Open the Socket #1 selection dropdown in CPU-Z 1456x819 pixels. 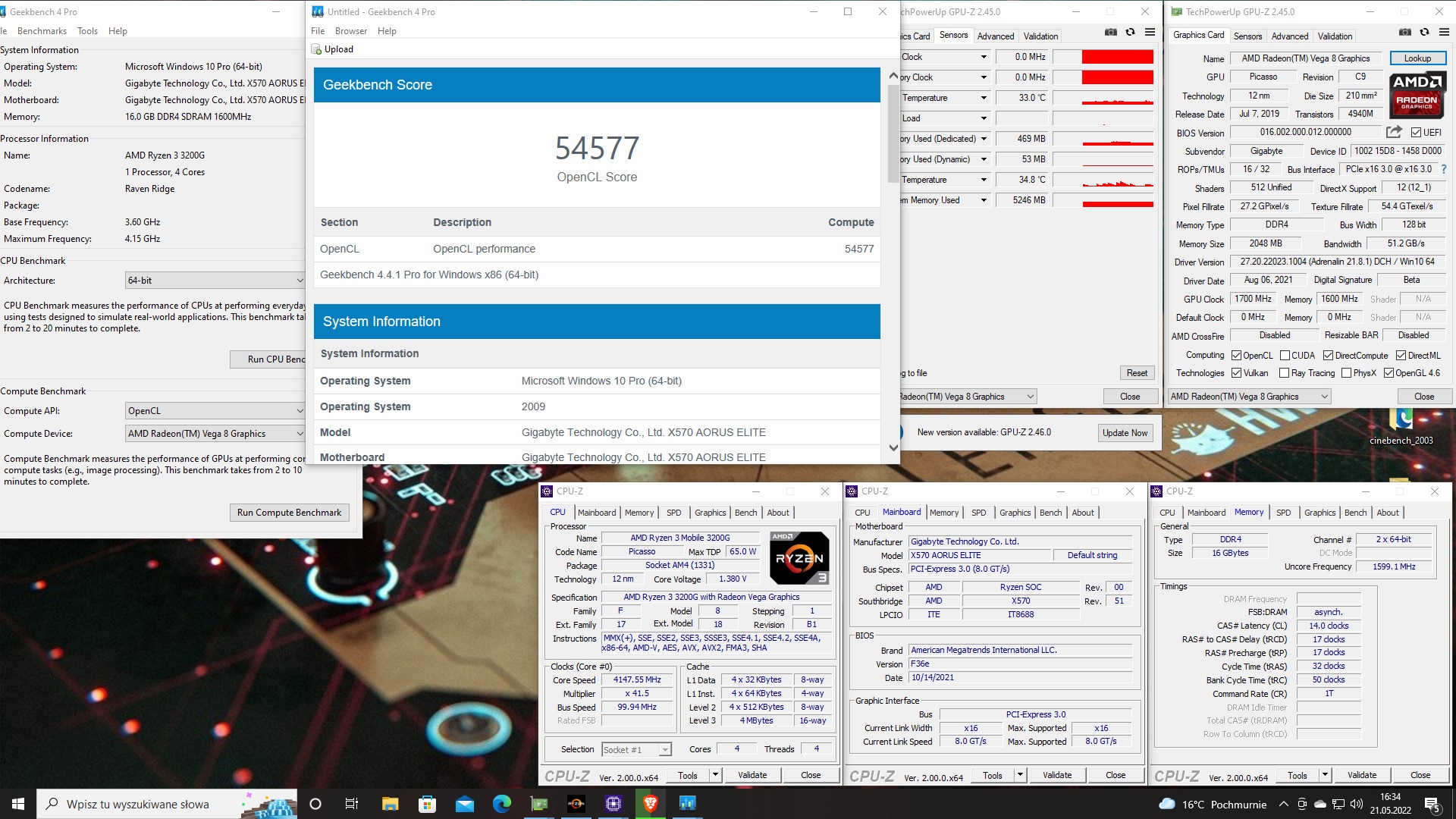pyautogui.click(x=636, y=750)
